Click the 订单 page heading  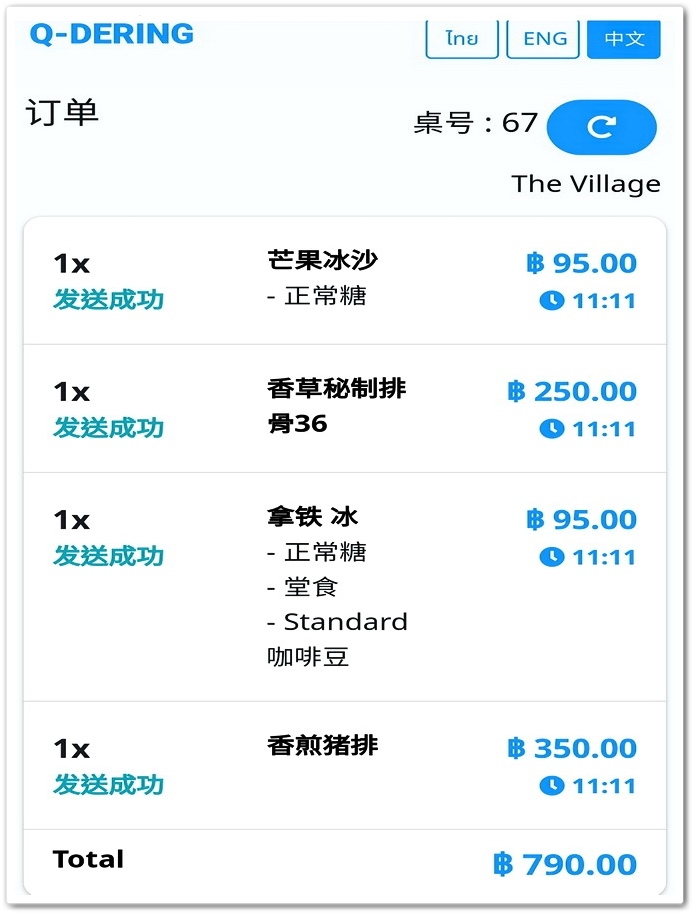click(x=62, y=112)
